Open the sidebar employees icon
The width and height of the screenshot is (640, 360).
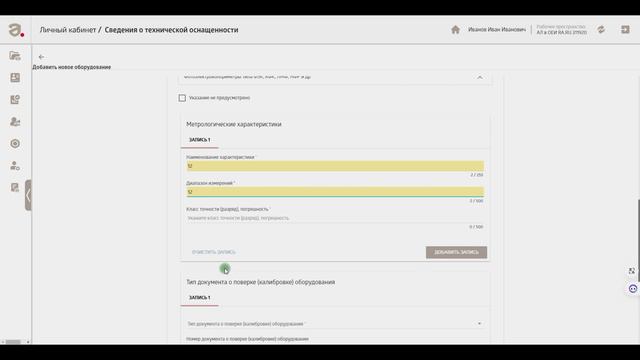tap(15, 122)
